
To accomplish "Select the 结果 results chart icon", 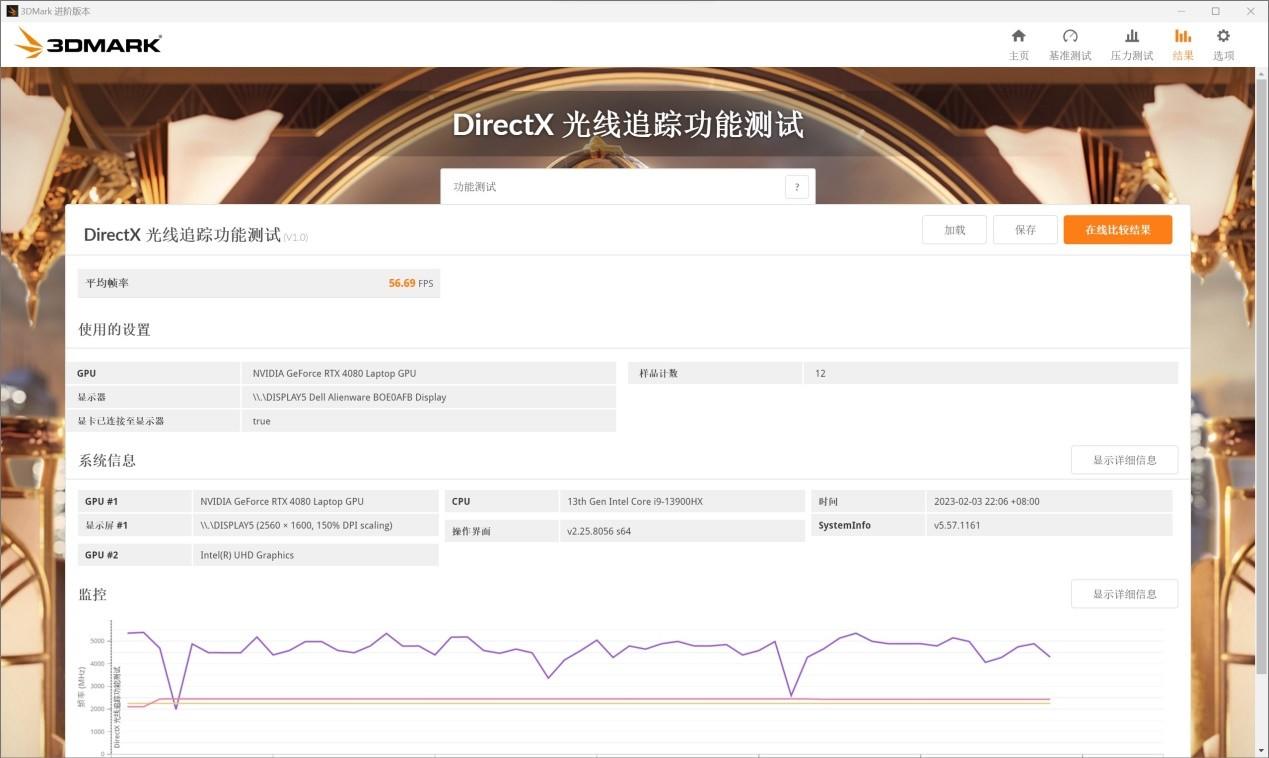I will (x=1182, y=37).
